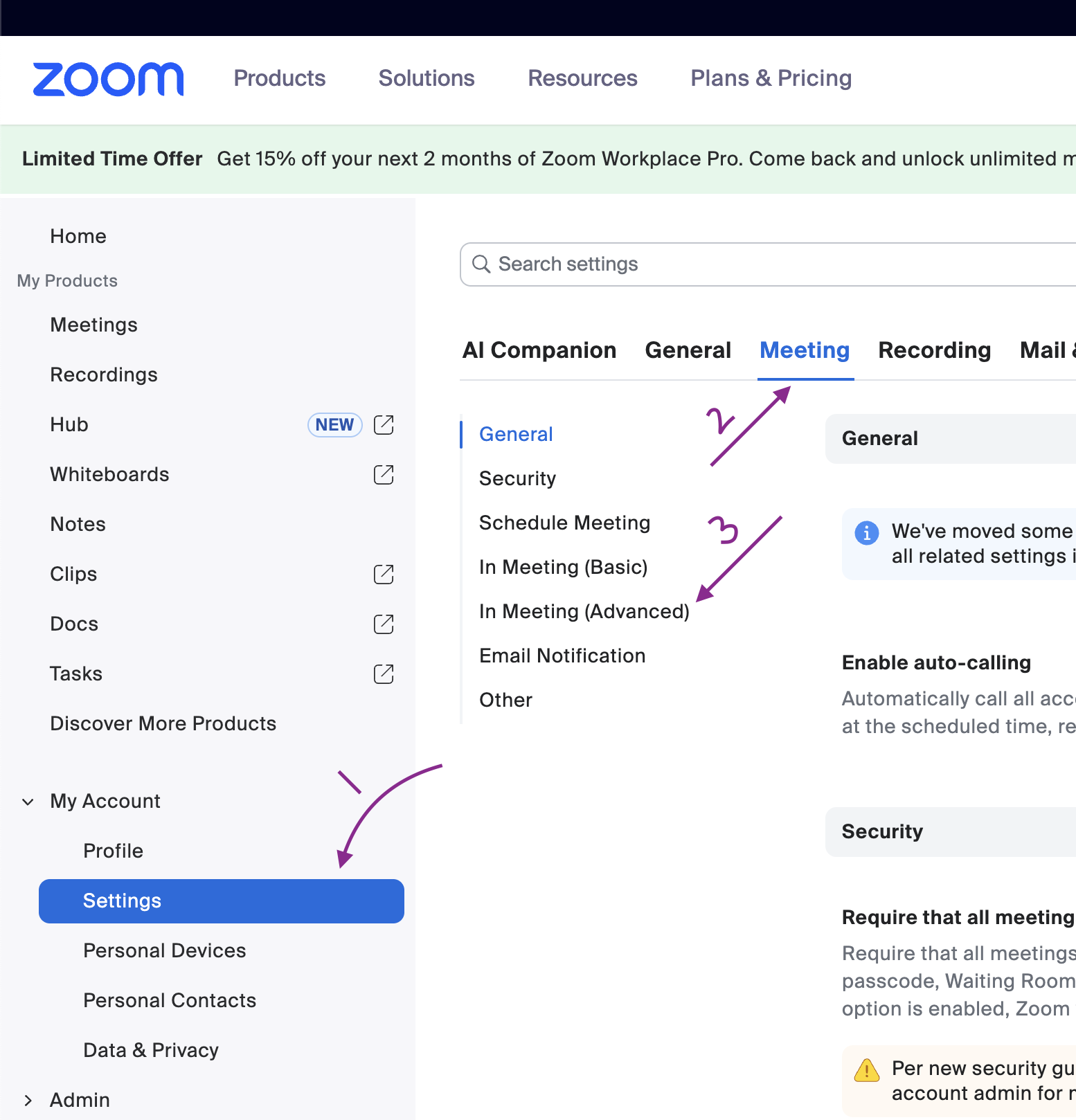Click the NEW badge beside Hub
Viewport: 1076px width, 1120px height.
pos(334,425)
